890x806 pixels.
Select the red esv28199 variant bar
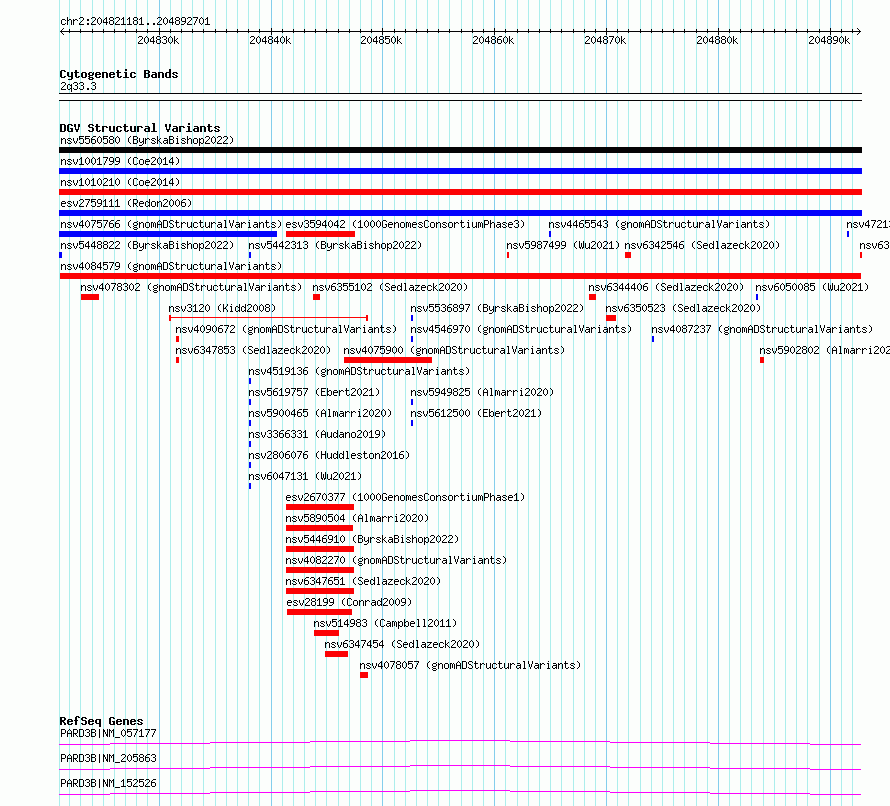320,612
